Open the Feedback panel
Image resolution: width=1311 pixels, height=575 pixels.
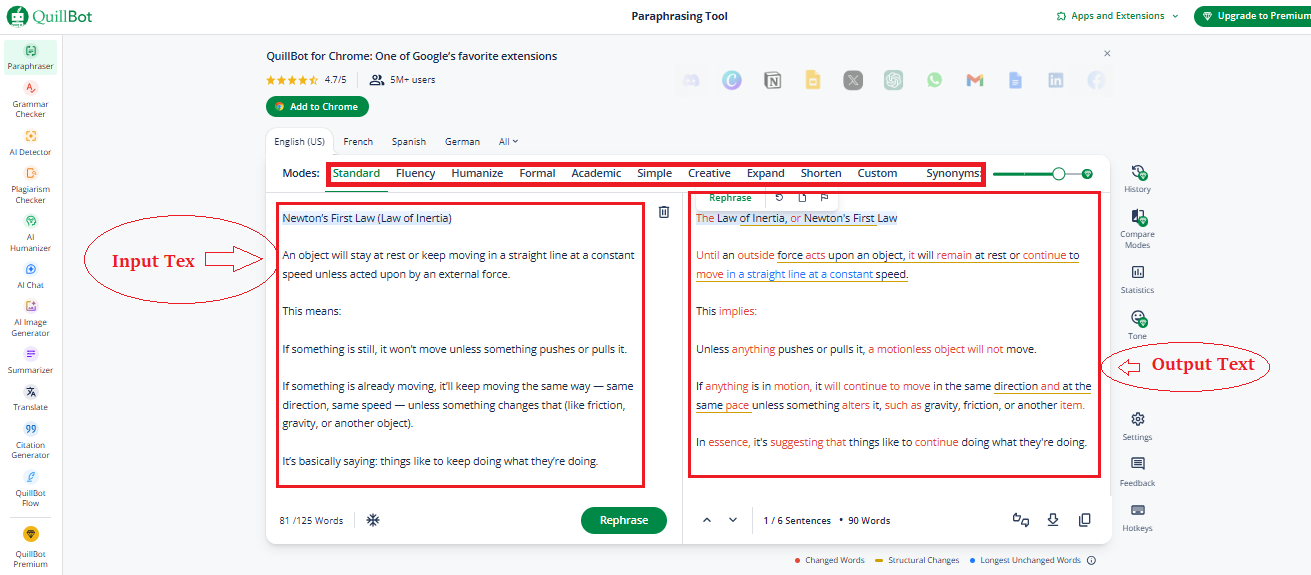tap(1137, 472)
